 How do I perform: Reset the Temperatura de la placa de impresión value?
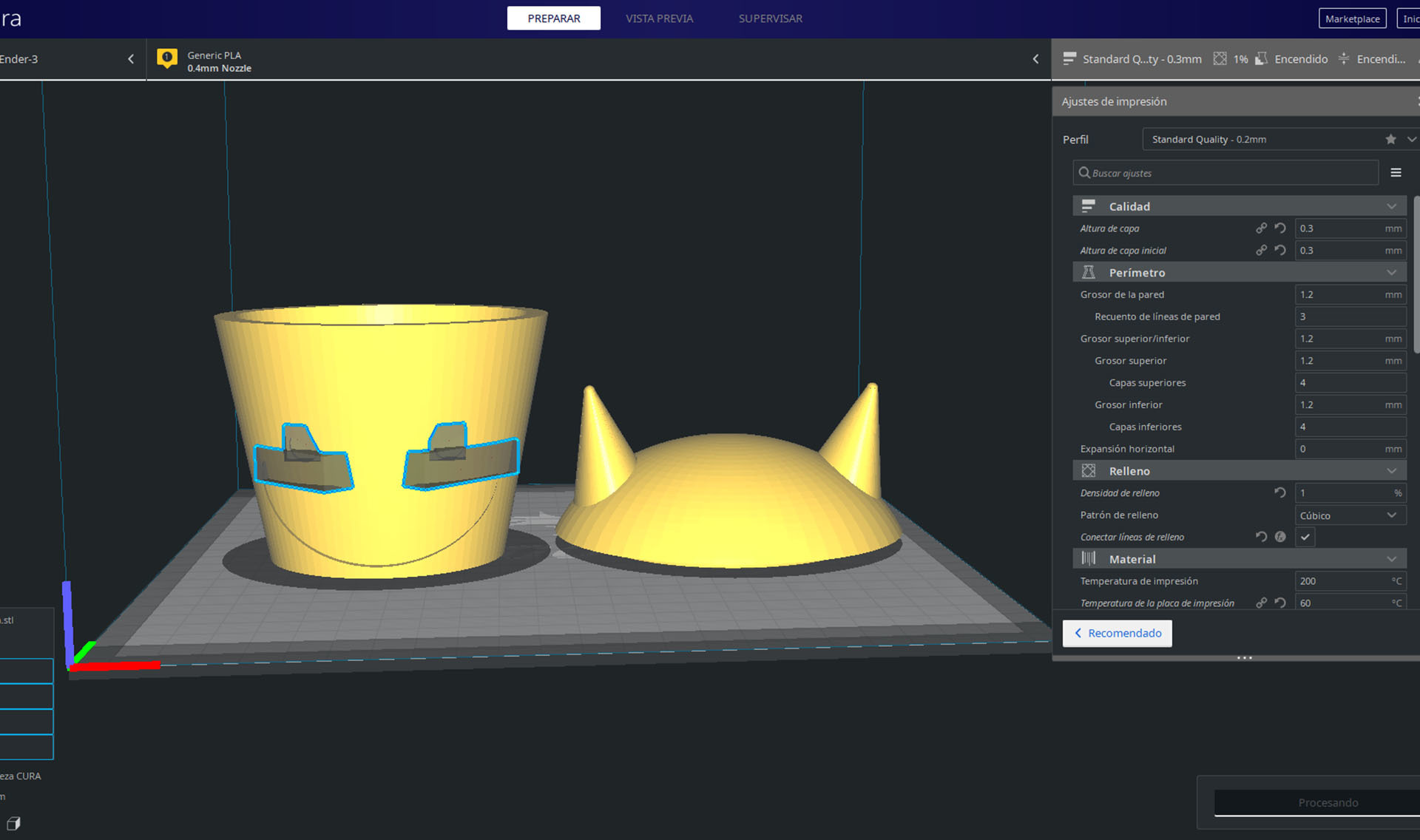coord(1280,603)
